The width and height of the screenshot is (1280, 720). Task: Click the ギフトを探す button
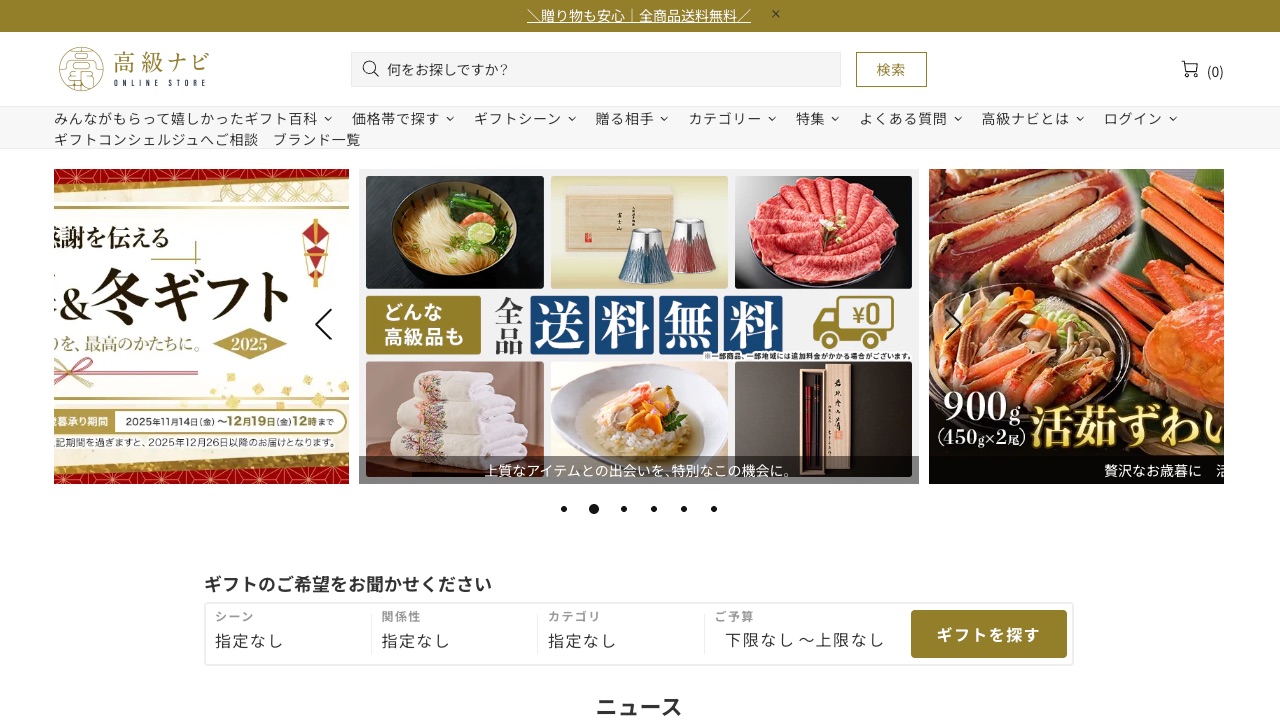(989, 634)
